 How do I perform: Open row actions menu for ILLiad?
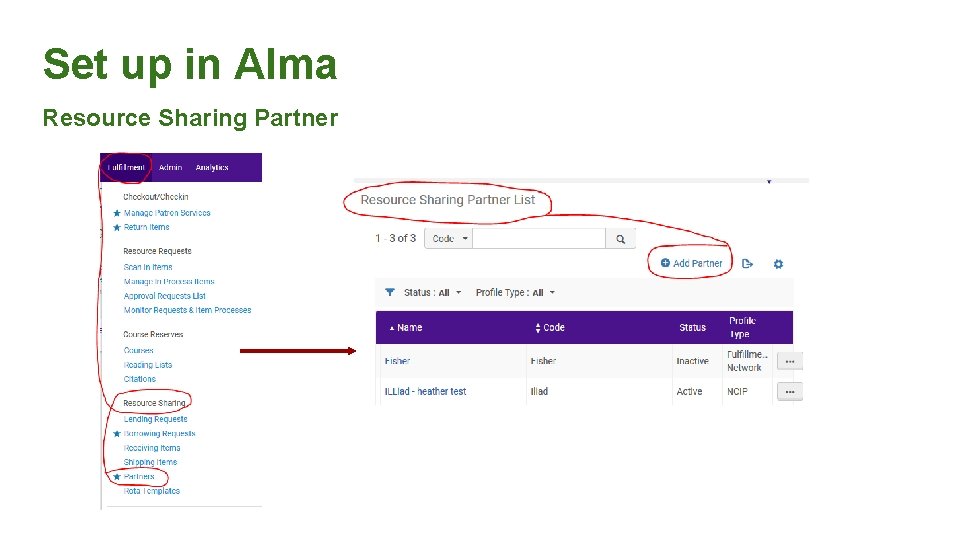click(790, 391)
